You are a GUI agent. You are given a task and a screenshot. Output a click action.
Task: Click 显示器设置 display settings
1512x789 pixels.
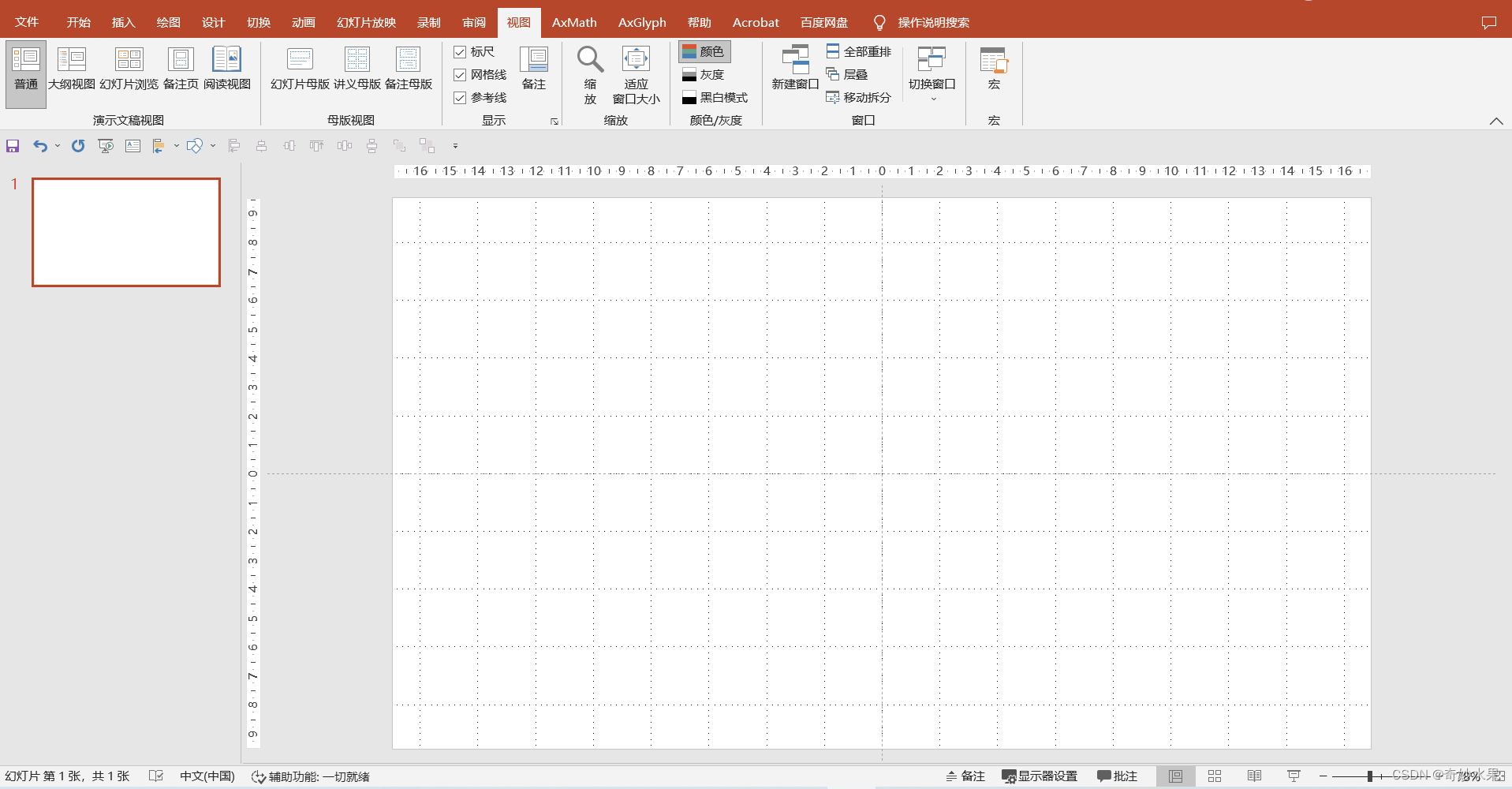(x=1040, y=776)
